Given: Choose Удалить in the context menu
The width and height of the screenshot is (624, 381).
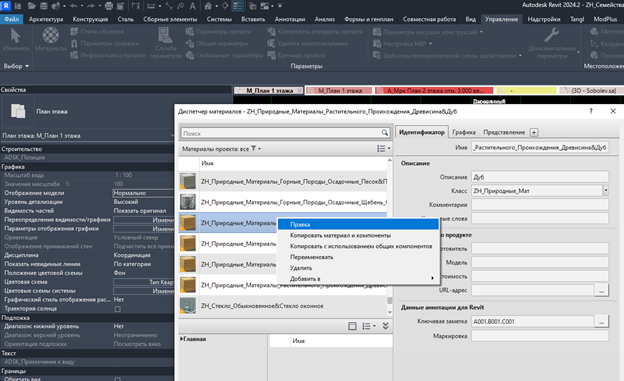Looking at the screenshot, I should (358, 268).
